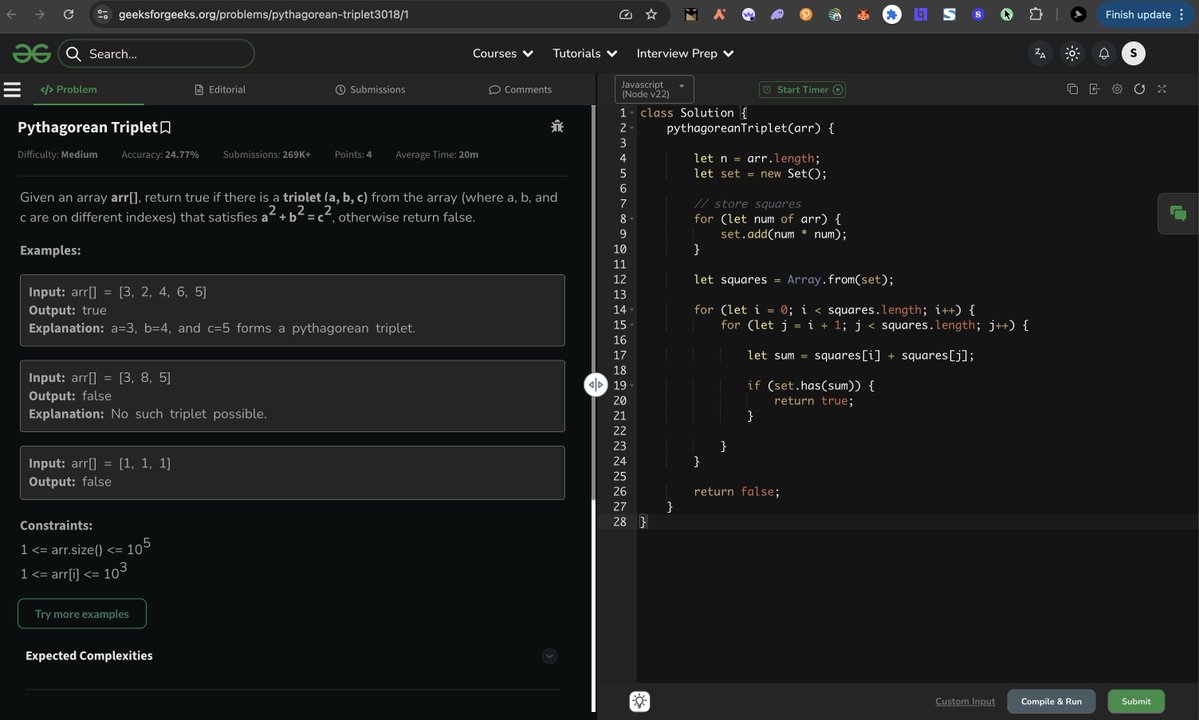
Task: Click the GeeksforGeeks logo
Action: tap(31, 54)
